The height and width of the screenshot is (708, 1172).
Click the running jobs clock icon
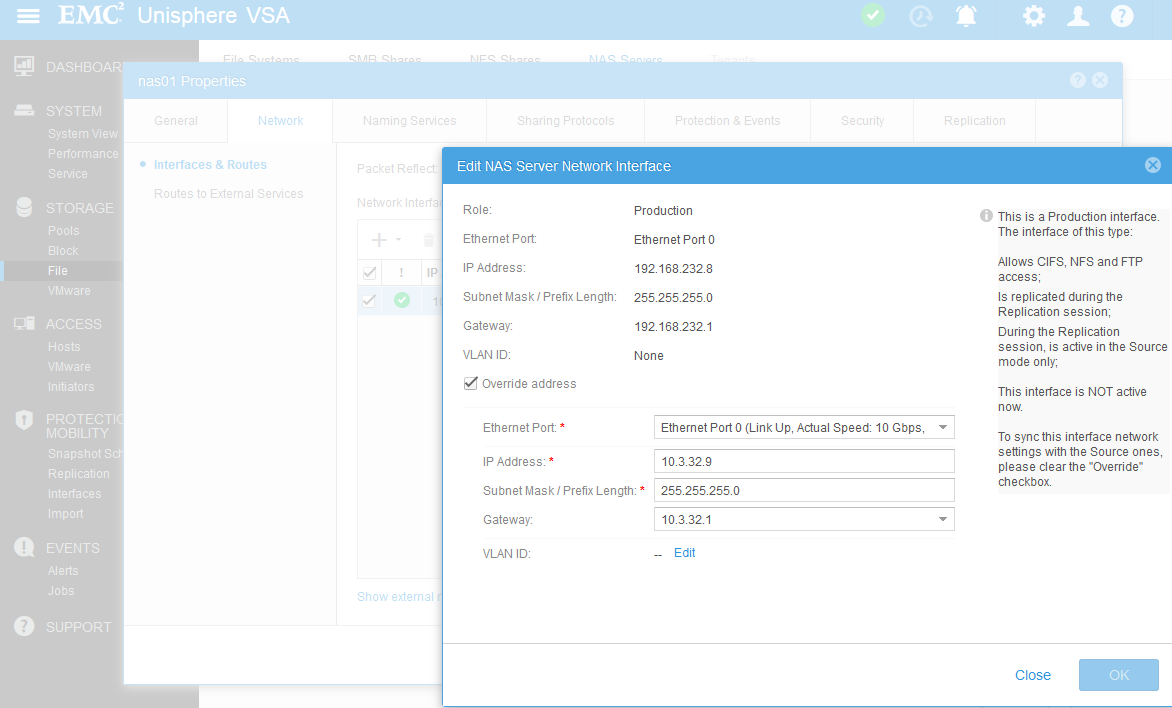[x=920, y=16]
